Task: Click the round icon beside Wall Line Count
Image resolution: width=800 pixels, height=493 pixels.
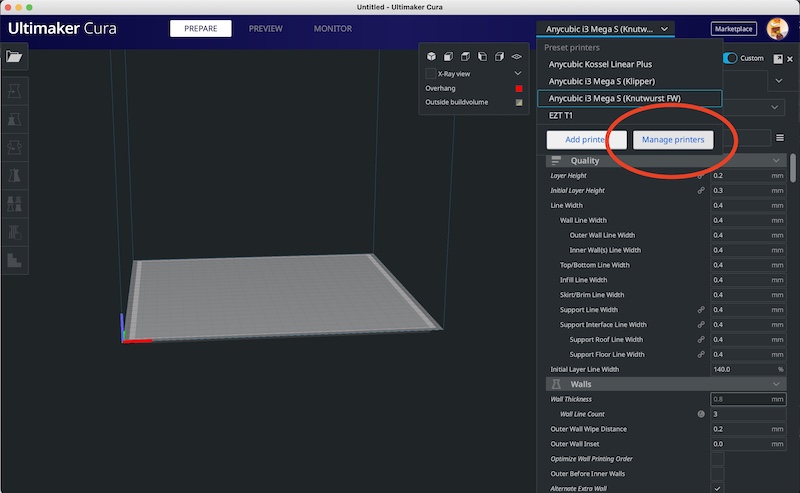Action: click(701, 414)
